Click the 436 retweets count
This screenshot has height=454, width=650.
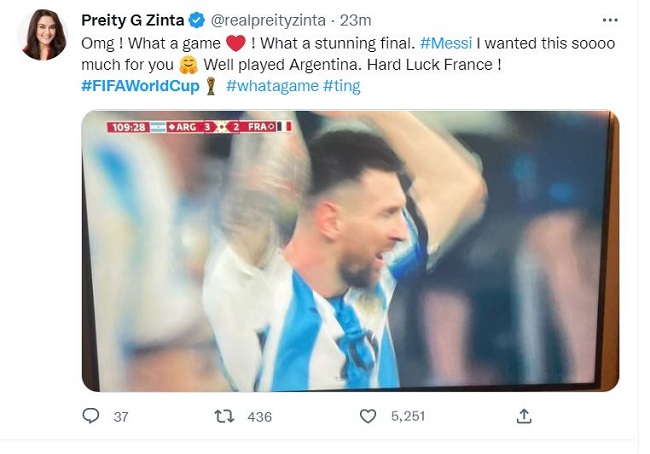tap(259, 416)
